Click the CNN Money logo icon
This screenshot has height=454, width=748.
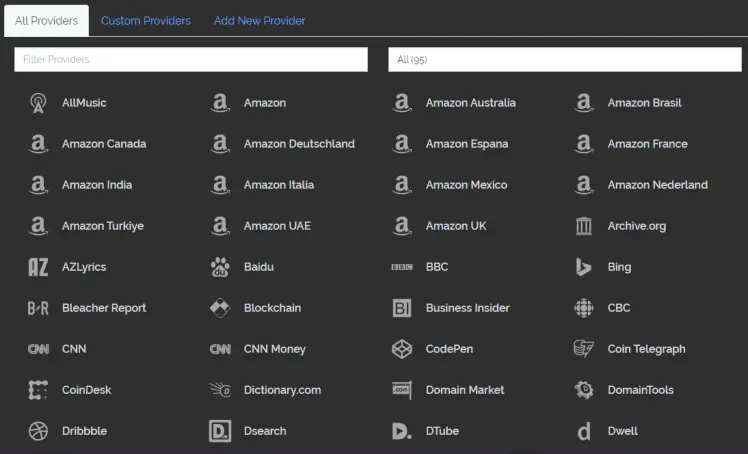(220, 349)
